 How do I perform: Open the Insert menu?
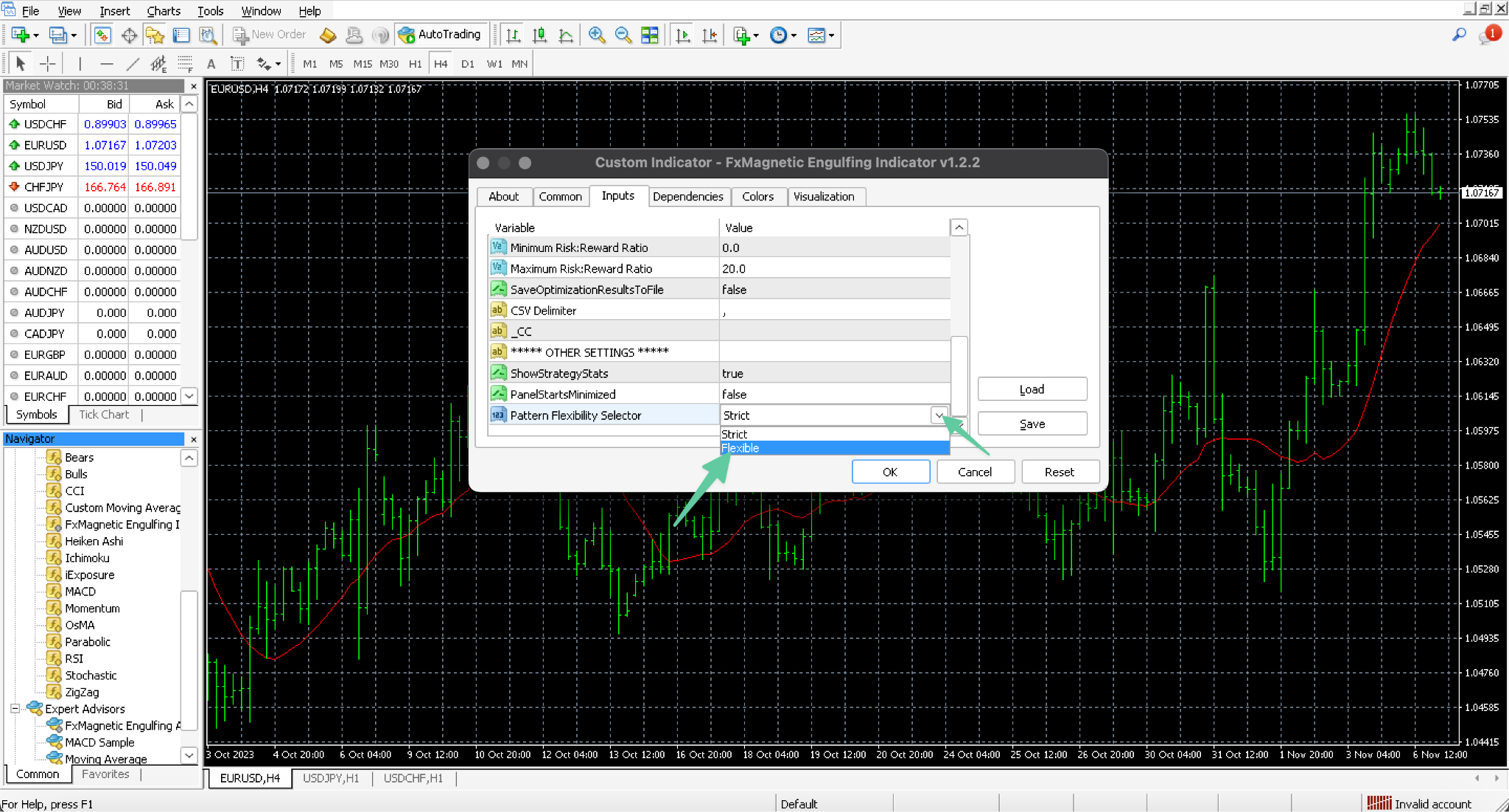click(x=114, y=10)
